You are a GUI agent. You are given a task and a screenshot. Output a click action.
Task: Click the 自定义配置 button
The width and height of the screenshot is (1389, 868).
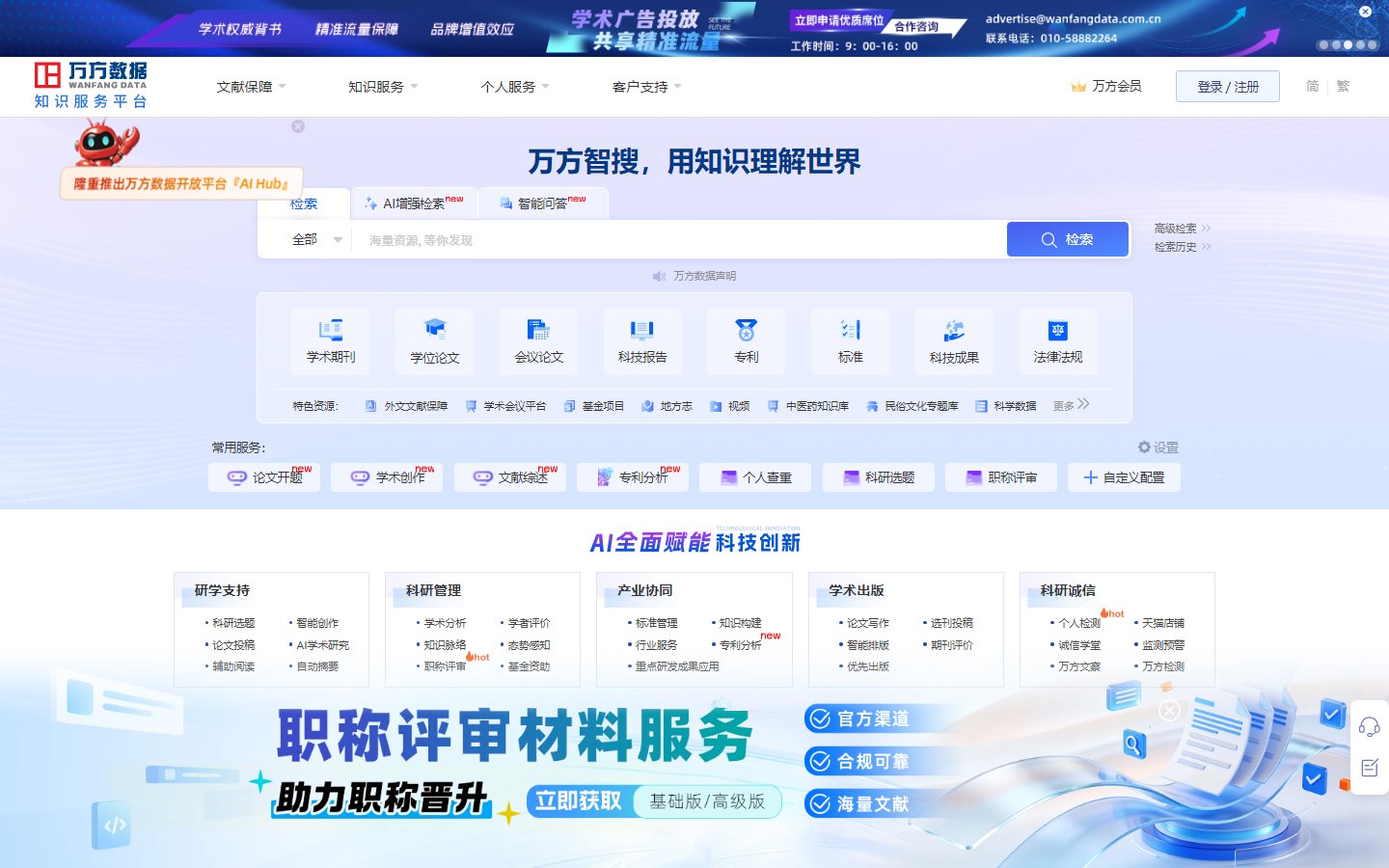pyautogui.click(x=1124, y=477)
